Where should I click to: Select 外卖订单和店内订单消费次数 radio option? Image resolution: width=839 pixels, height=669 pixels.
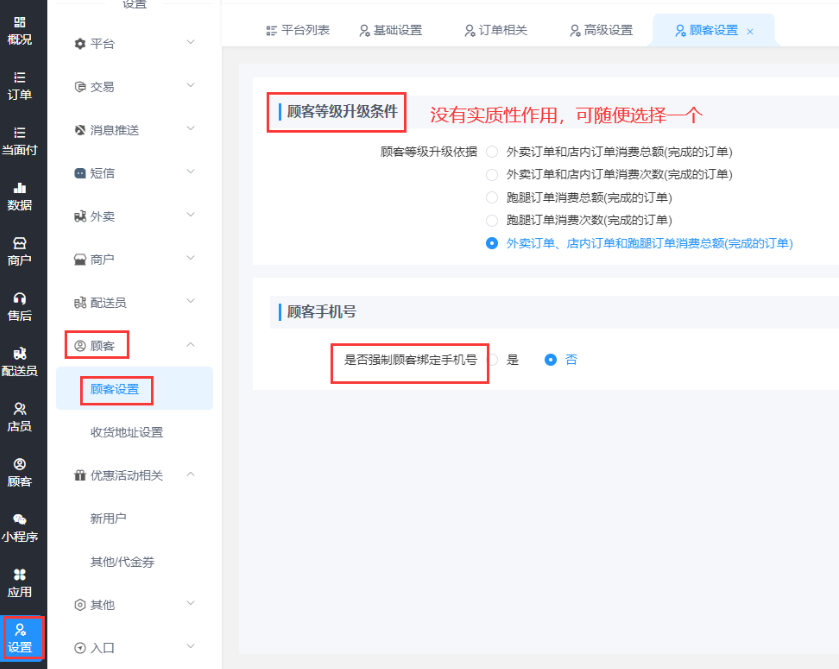point(492,174)
